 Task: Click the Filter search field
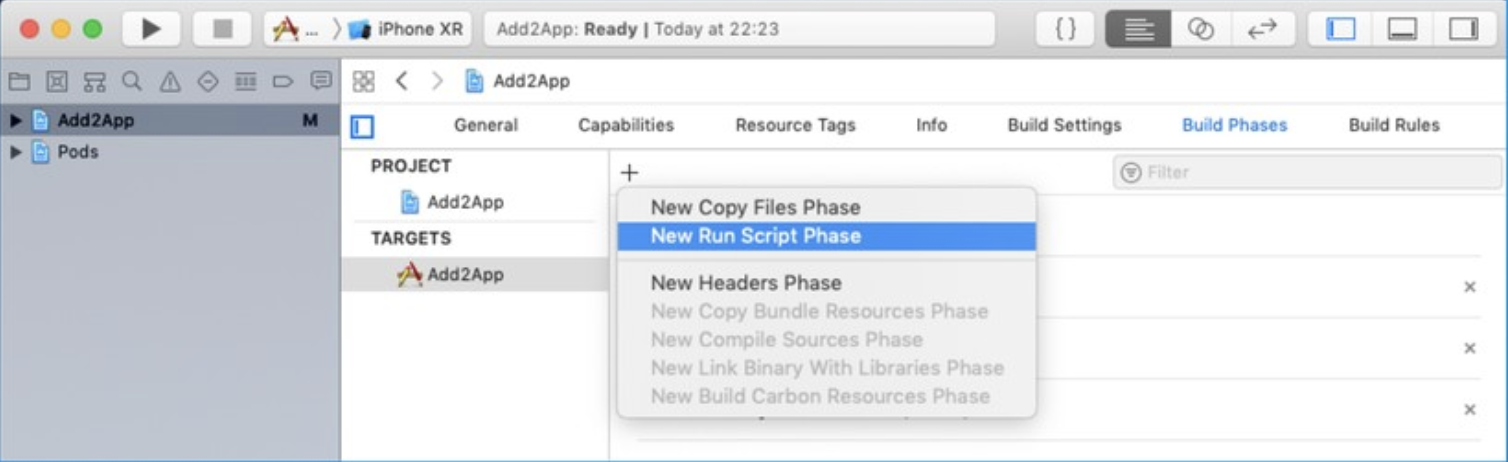pyautogui.click(x=1310, y=172)
